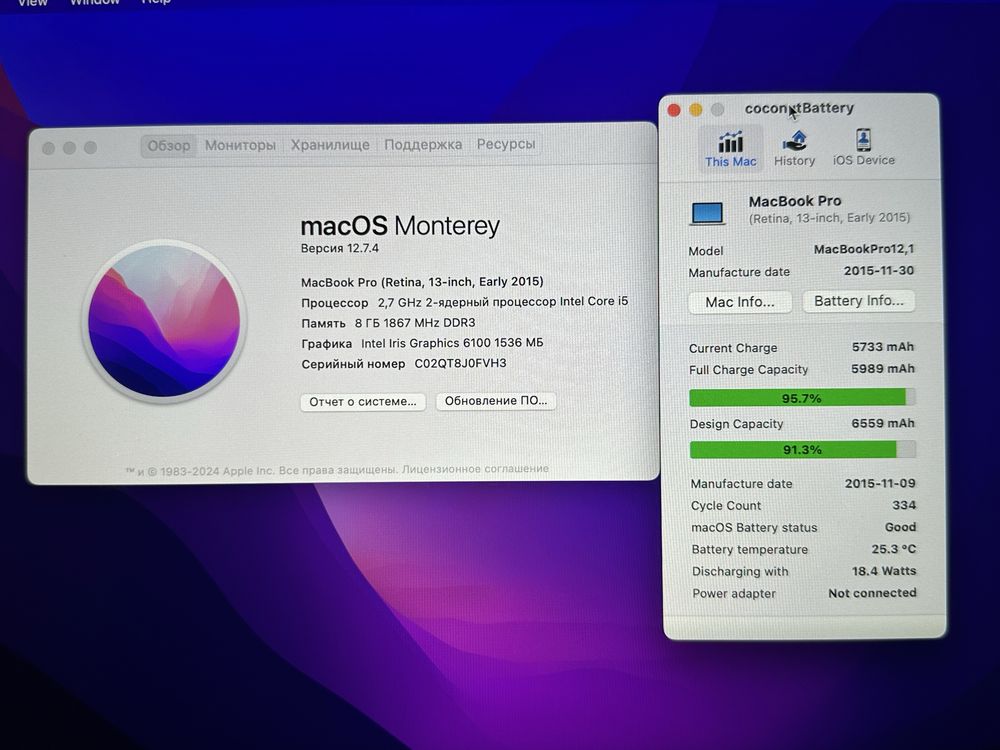
Task: Click Intel Iris Graphics 6100 1536 МБ
Action: click(x=452, y=343)
